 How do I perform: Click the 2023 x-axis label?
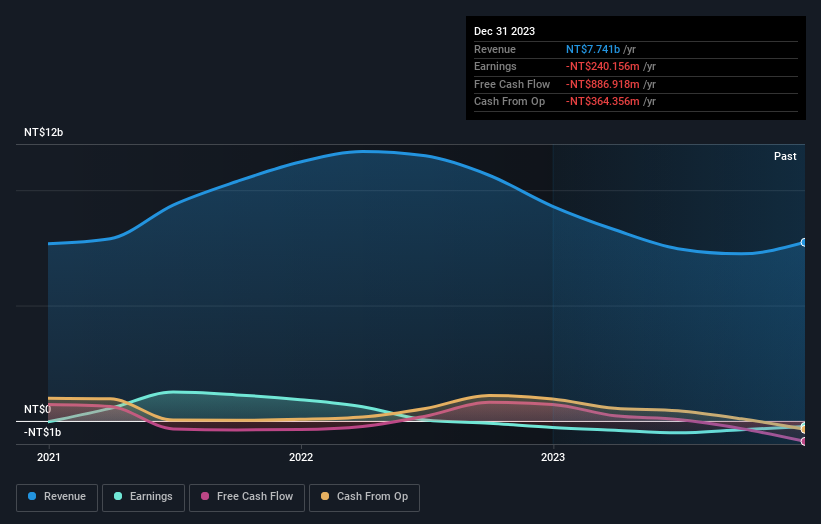553,458
